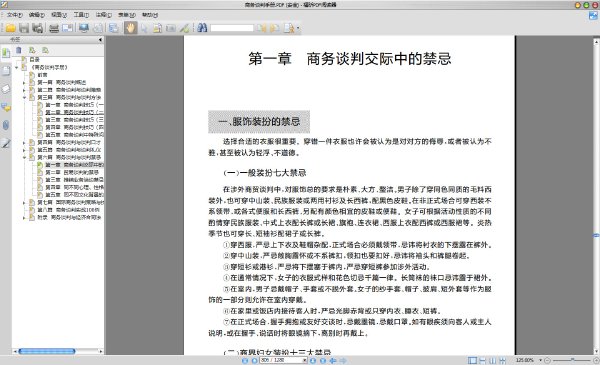This screenshot has height=365, width=600.
Task: Go to the last page
Action: [323, 360]
